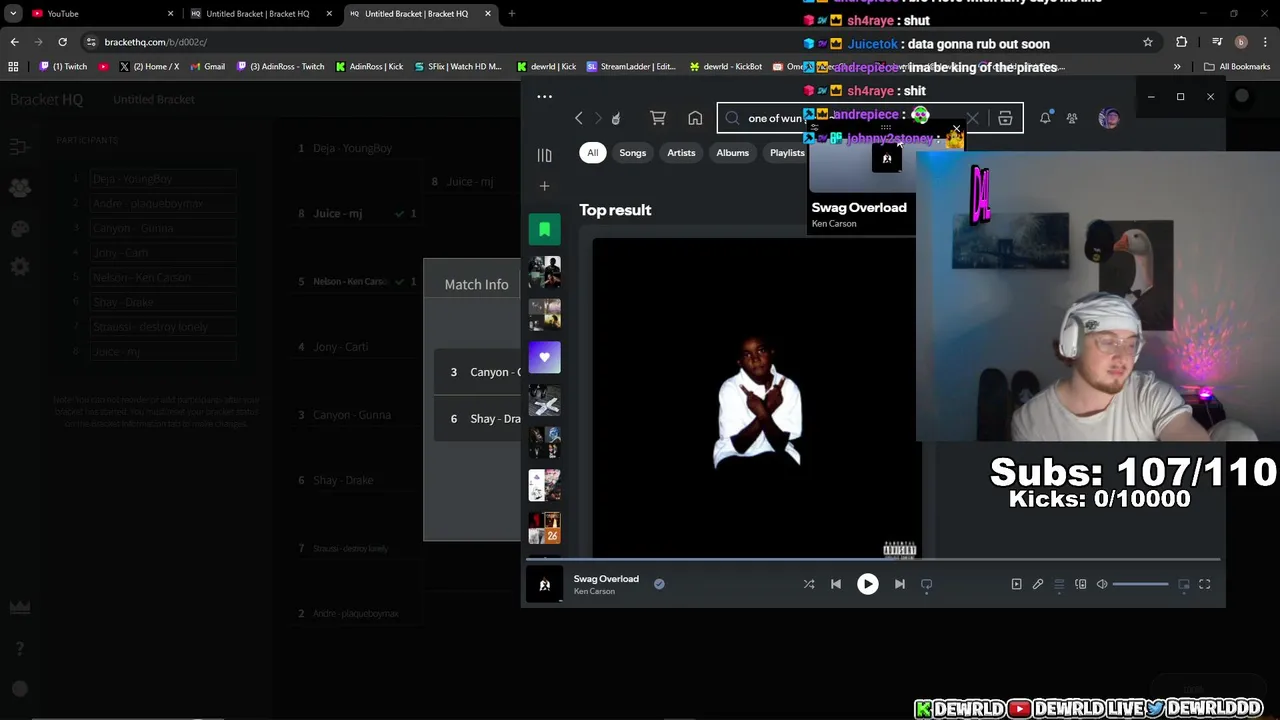Open the playlist cover labeled 26
Screen dimensions: 1280x720
[544, 528]
